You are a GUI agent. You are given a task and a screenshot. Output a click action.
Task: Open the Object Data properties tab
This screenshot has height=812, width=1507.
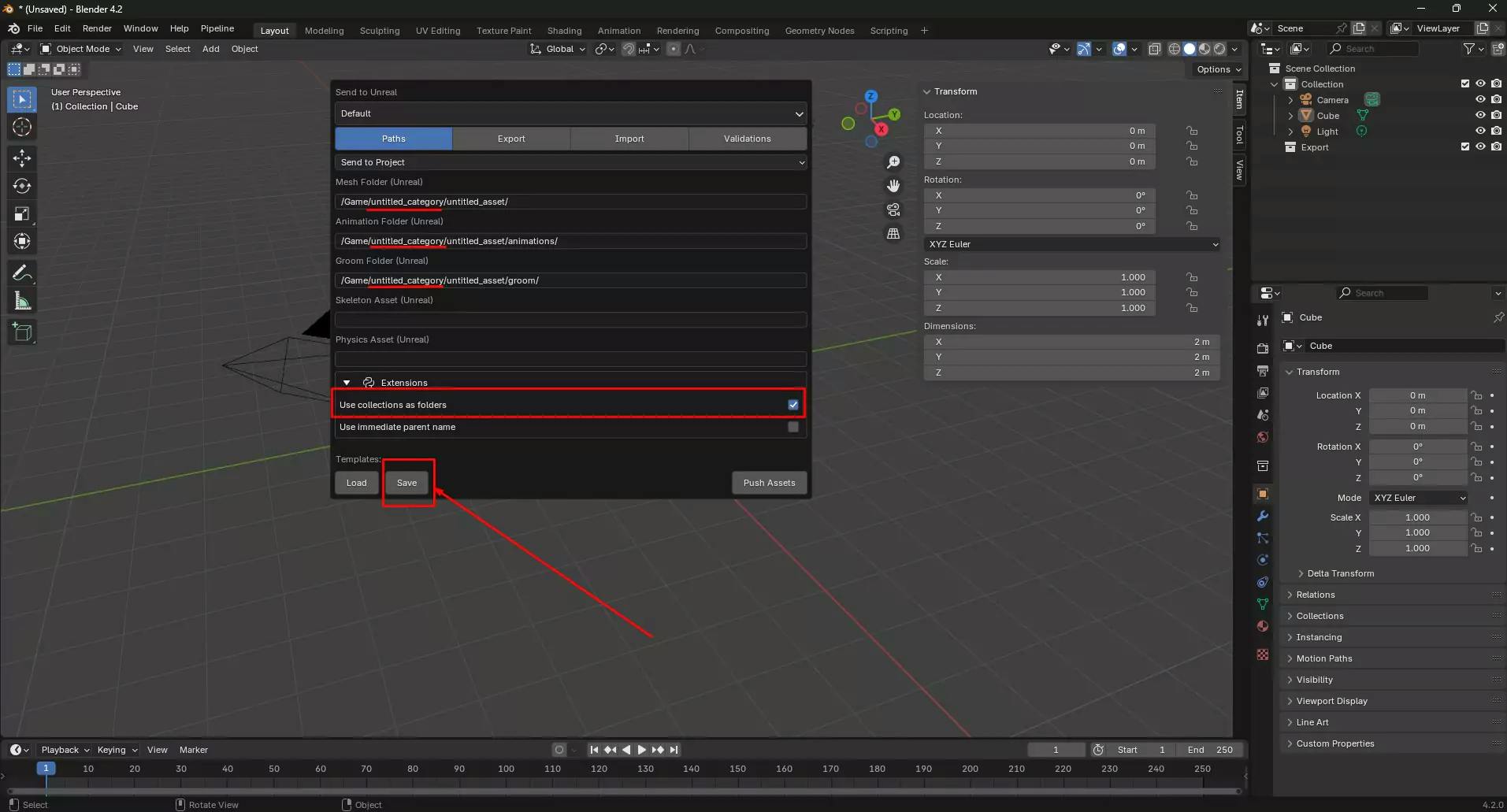pos(1263,604)
